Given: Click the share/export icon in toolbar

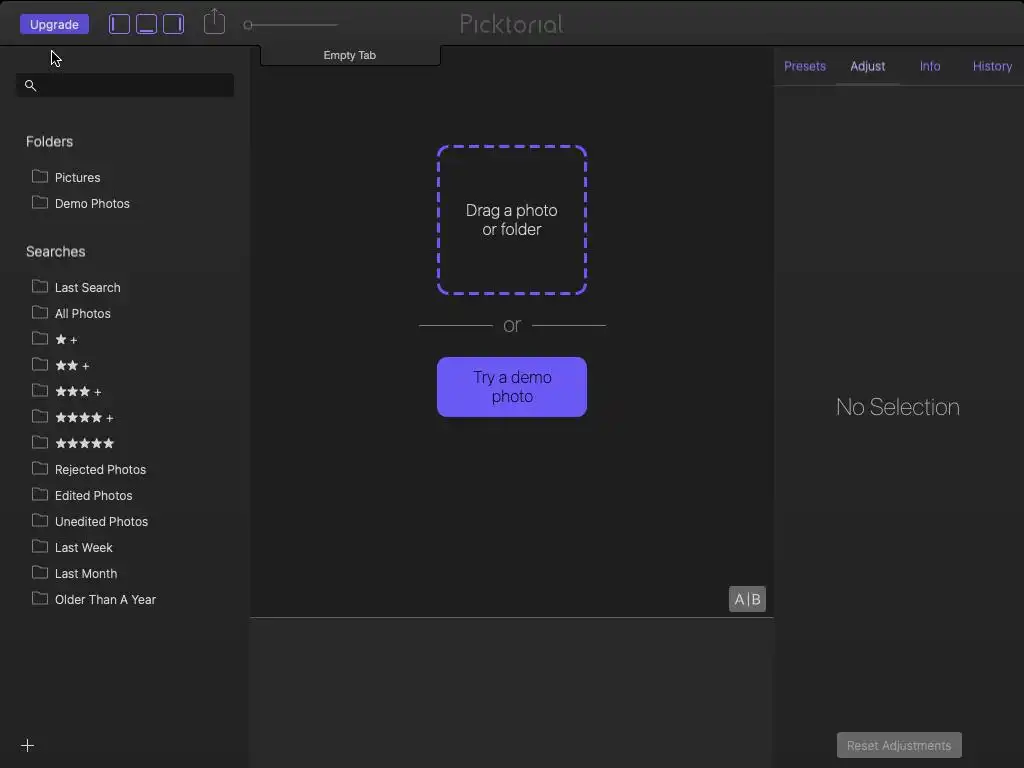Looking at the screenshot, I should pyautogui.click(x=214, y=22).
